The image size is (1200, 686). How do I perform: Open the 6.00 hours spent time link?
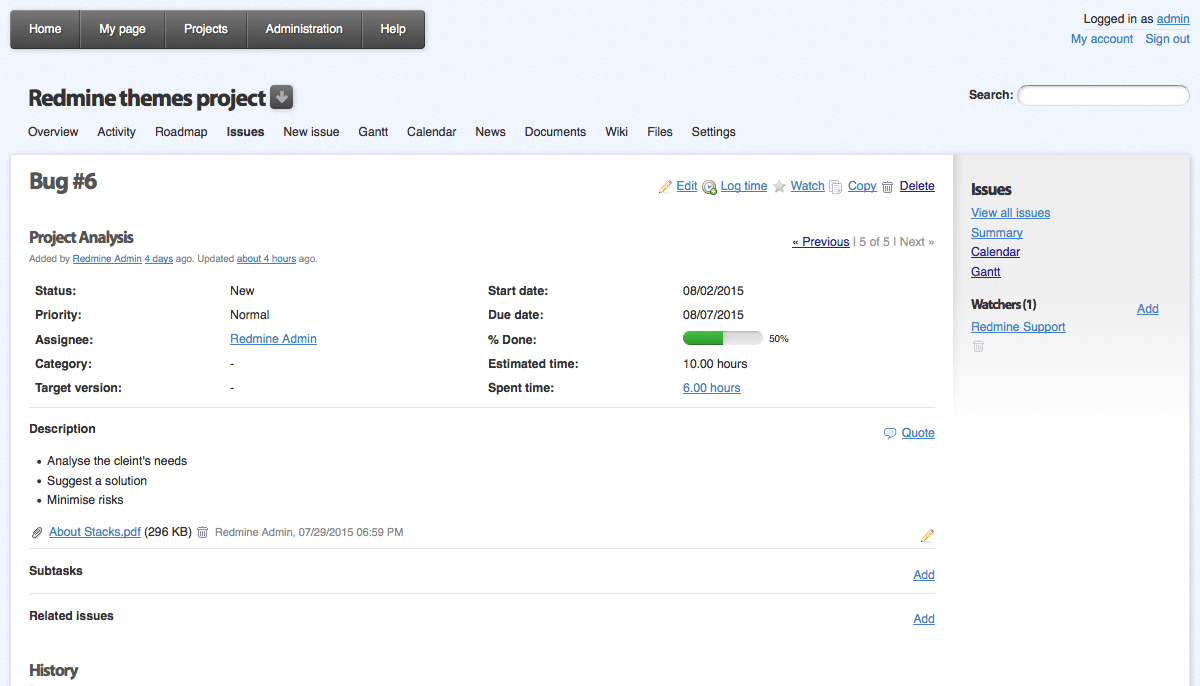click(x=712, y=388)
